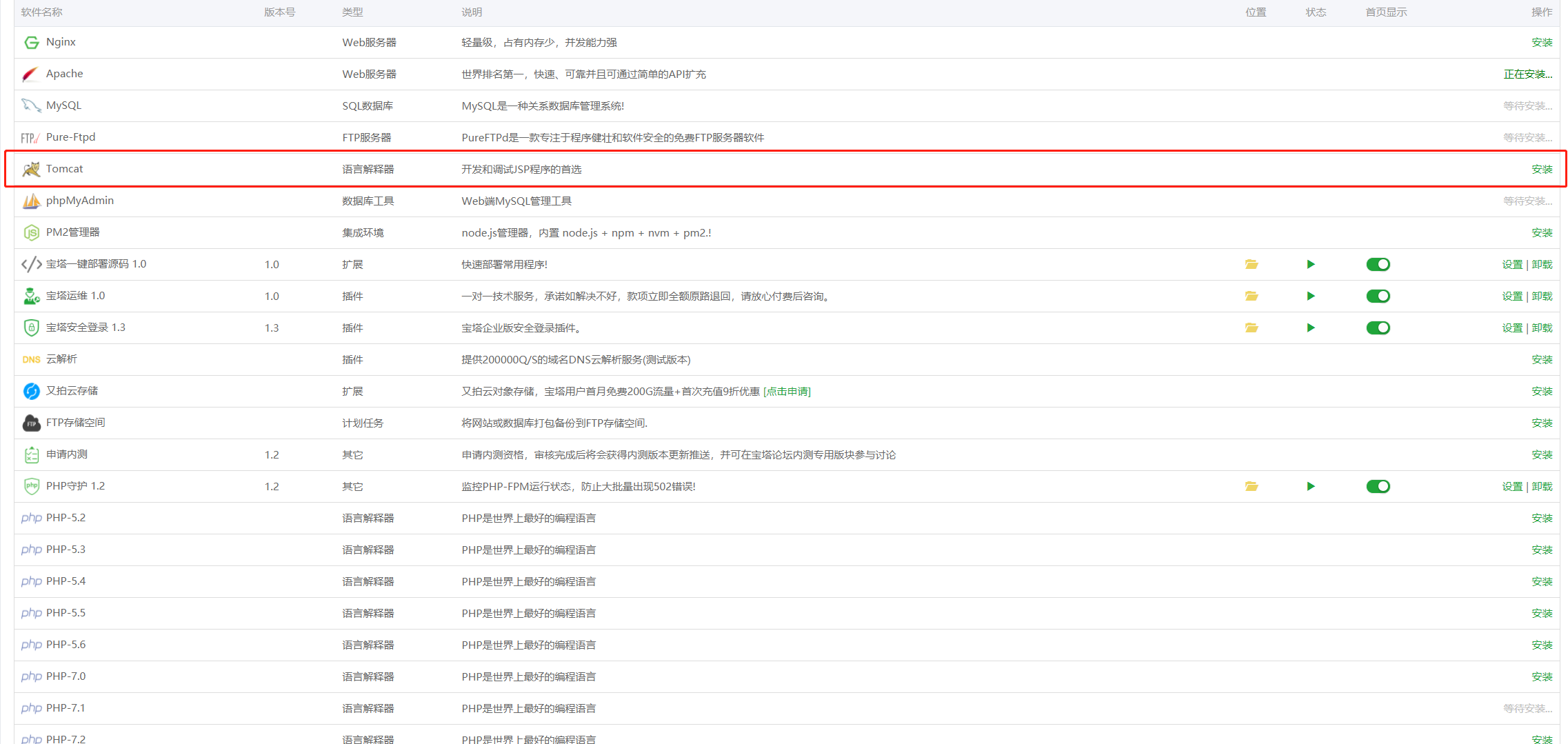Open 设置 for 宝塔一键部署源码
1568x744 pixels.
pos(1512,265)
